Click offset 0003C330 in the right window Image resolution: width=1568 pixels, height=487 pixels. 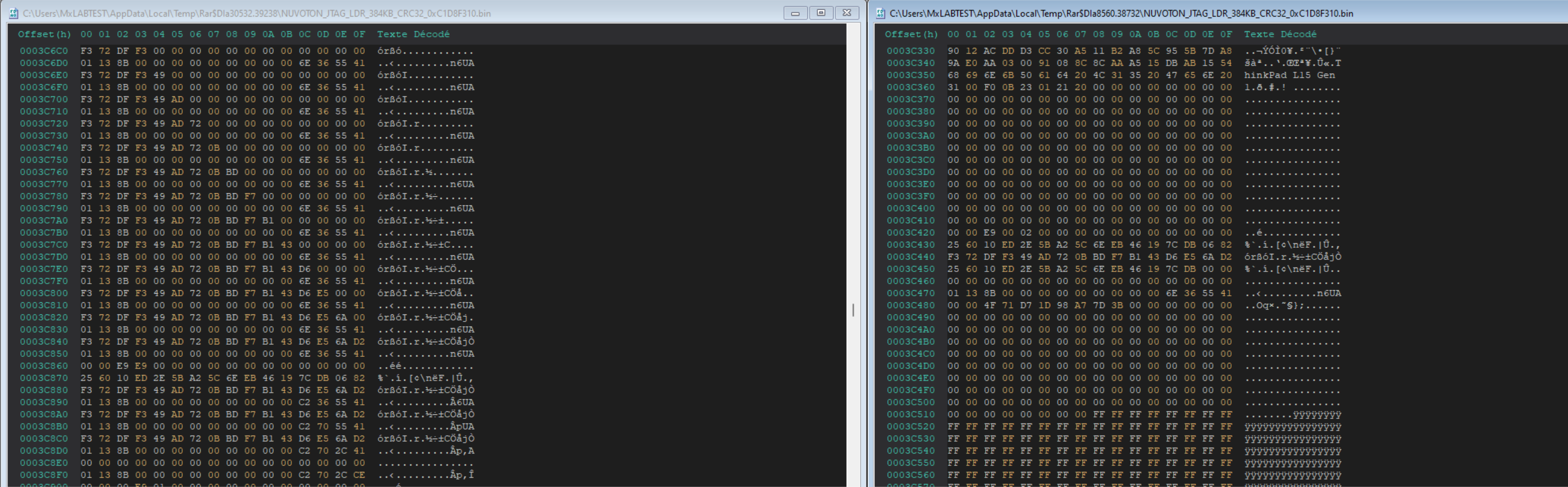tap(911, 51)
